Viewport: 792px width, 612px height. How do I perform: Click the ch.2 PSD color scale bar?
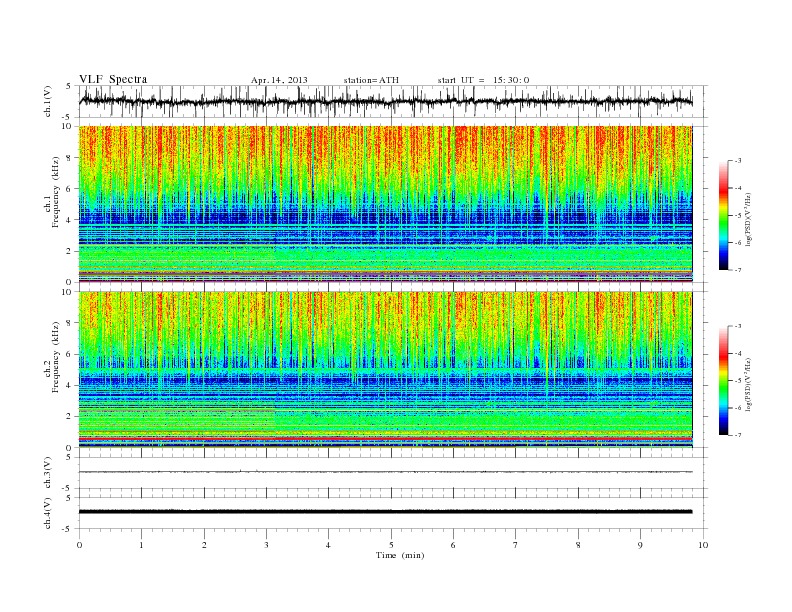(x=723, y=380)
